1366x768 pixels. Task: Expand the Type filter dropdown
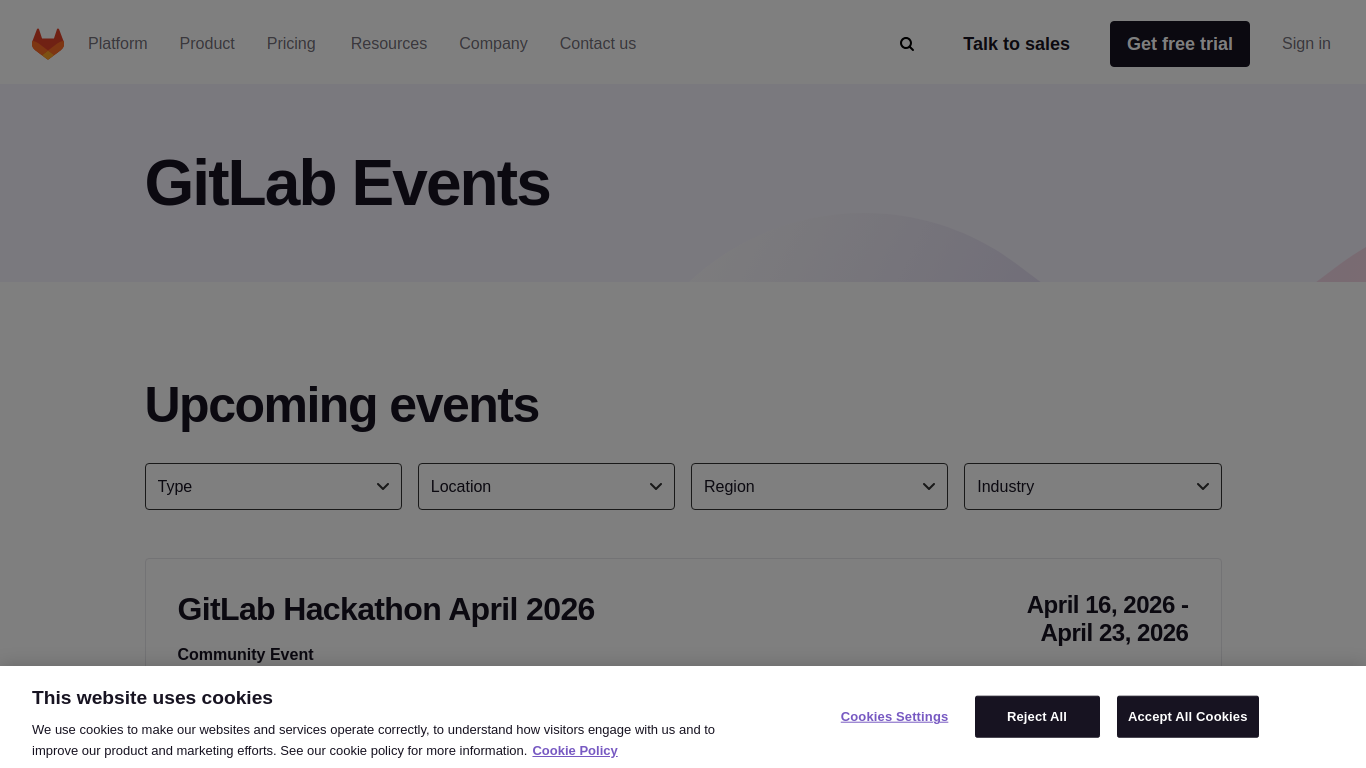[x=273, y=486]
